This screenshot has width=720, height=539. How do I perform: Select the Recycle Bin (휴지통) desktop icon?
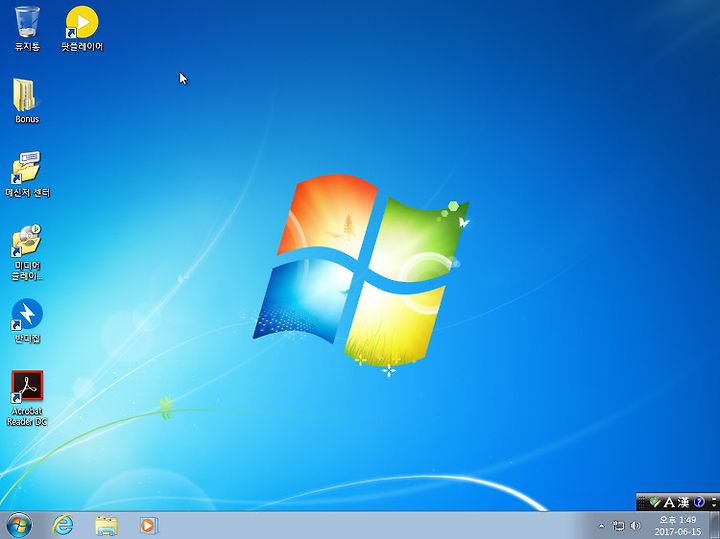coord(27,28)
